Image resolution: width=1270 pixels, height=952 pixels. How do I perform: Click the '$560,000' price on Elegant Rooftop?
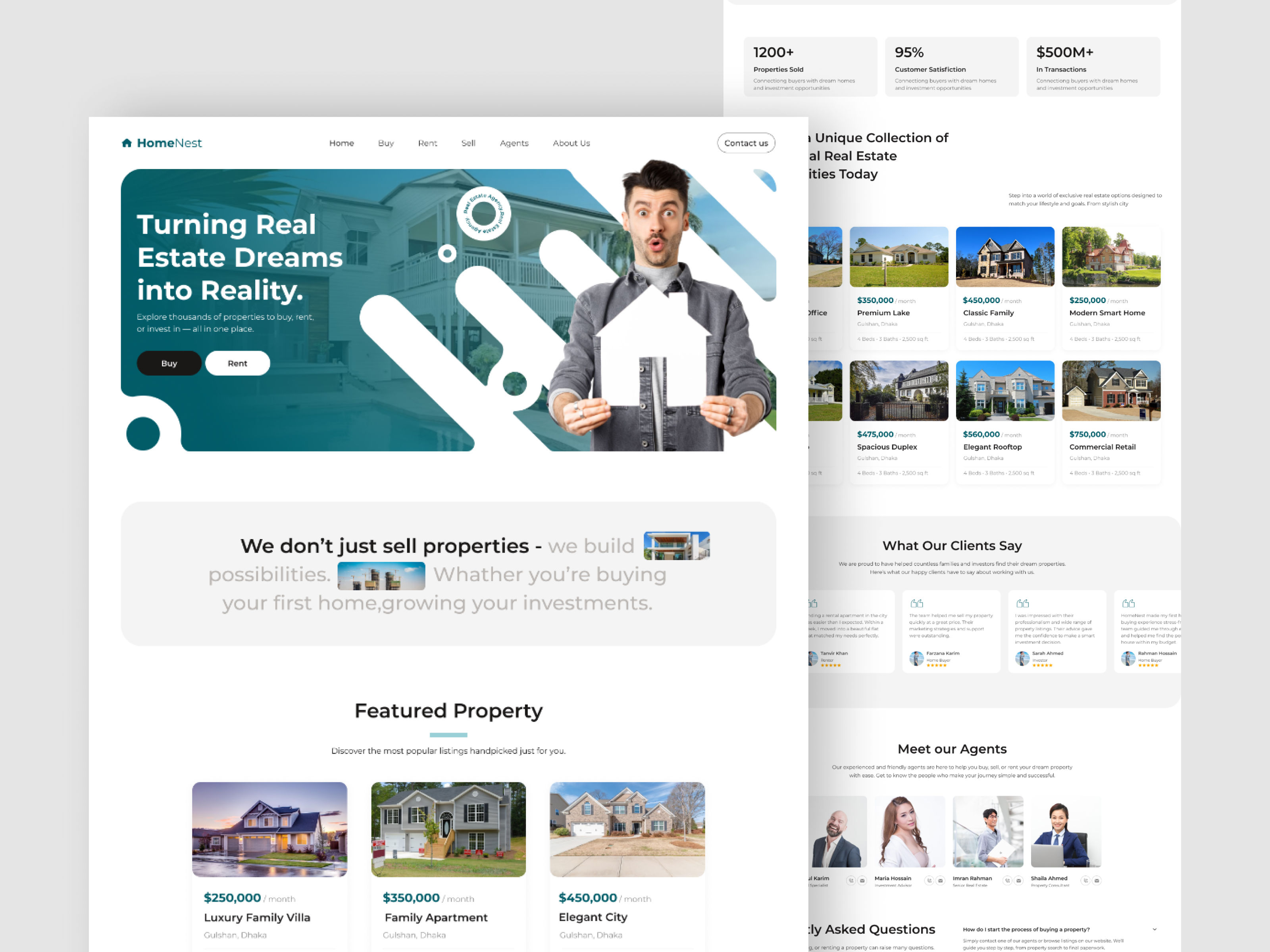pyautogui.click(x=981, y=434)
